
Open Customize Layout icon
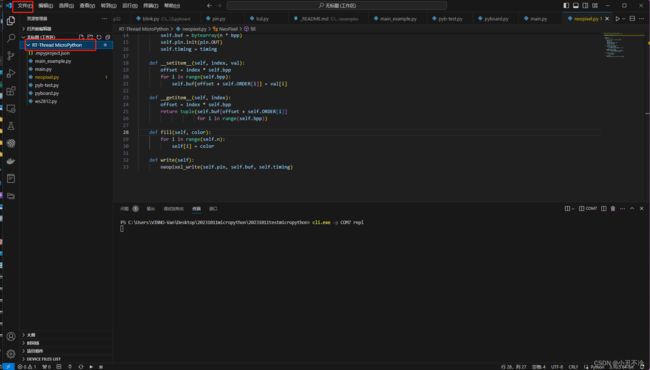pyautogui.click(x=595, y=5)
